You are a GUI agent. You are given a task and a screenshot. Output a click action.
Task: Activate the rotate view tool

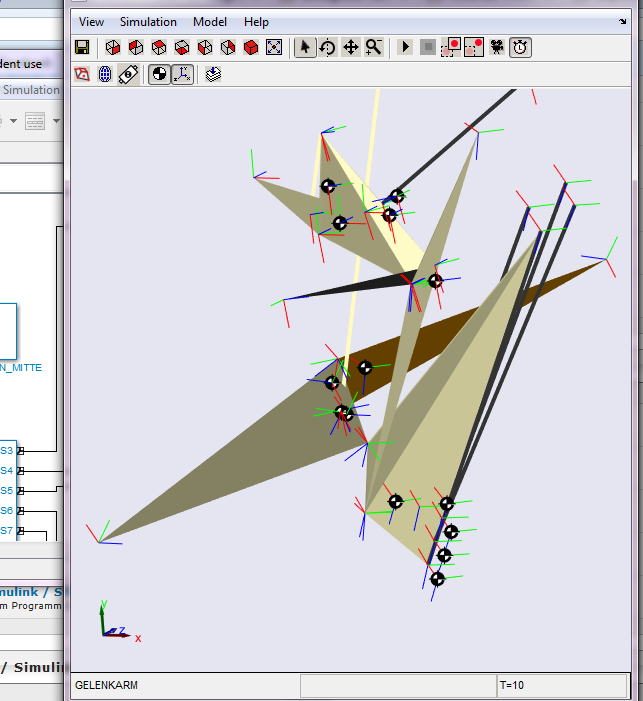tap(328, 47)
